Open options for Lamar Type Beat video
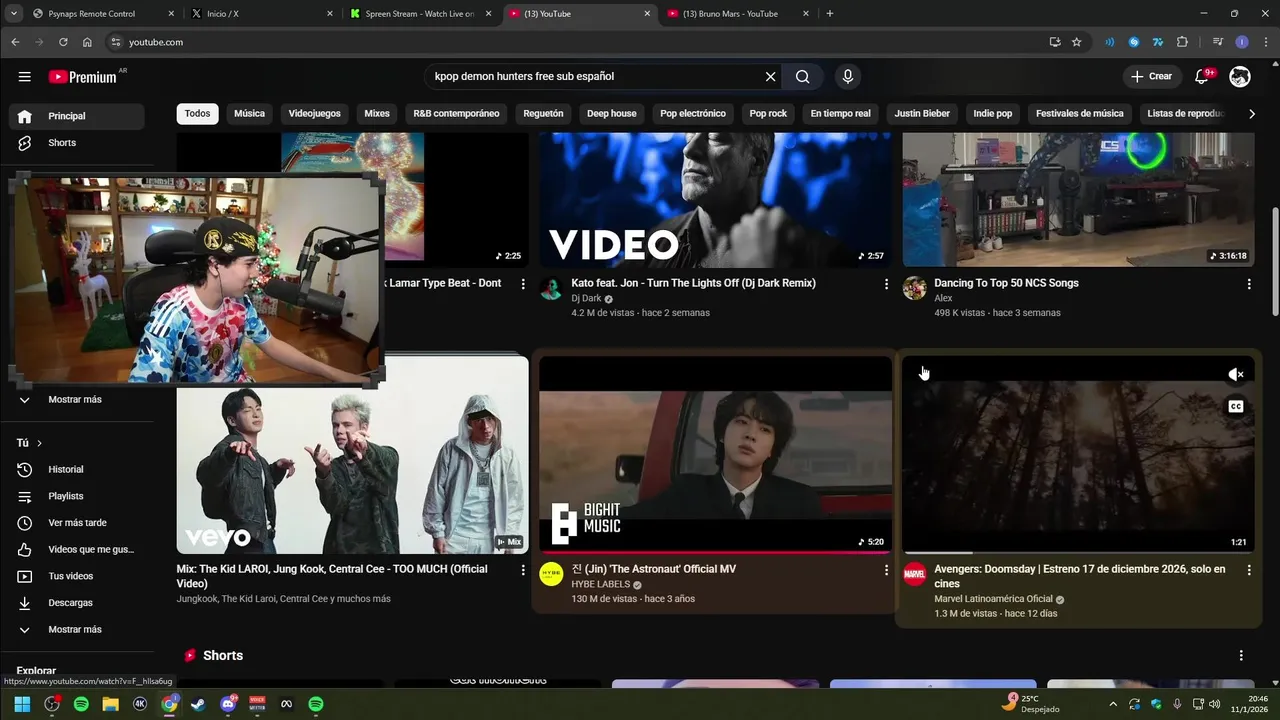 (523, 284)
